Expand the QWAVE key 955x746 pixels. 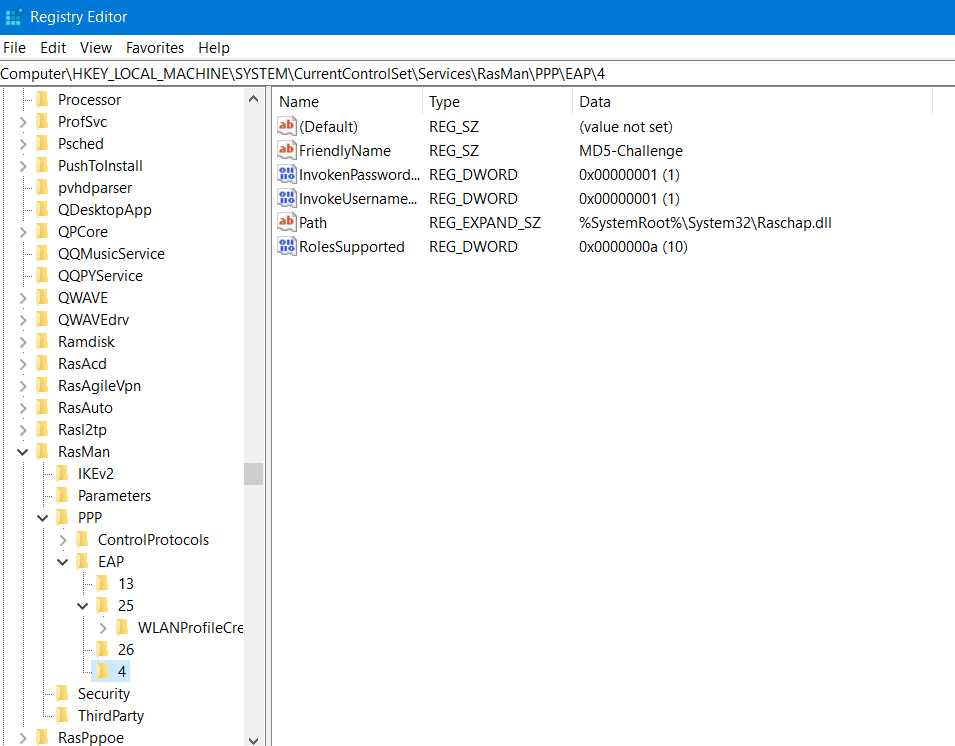tap(23, 298)
